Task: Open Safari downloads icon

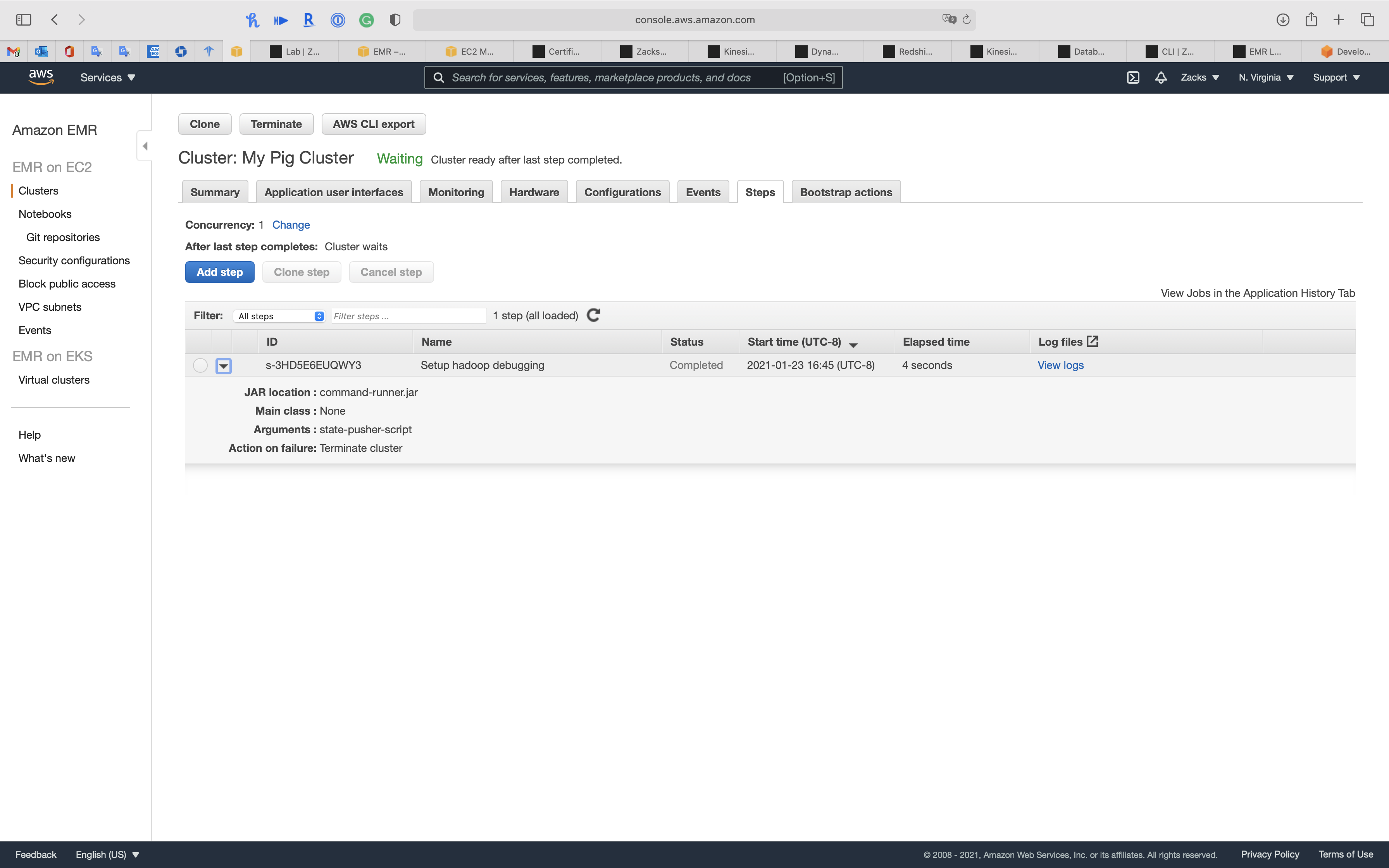Action: (1283, 20)
